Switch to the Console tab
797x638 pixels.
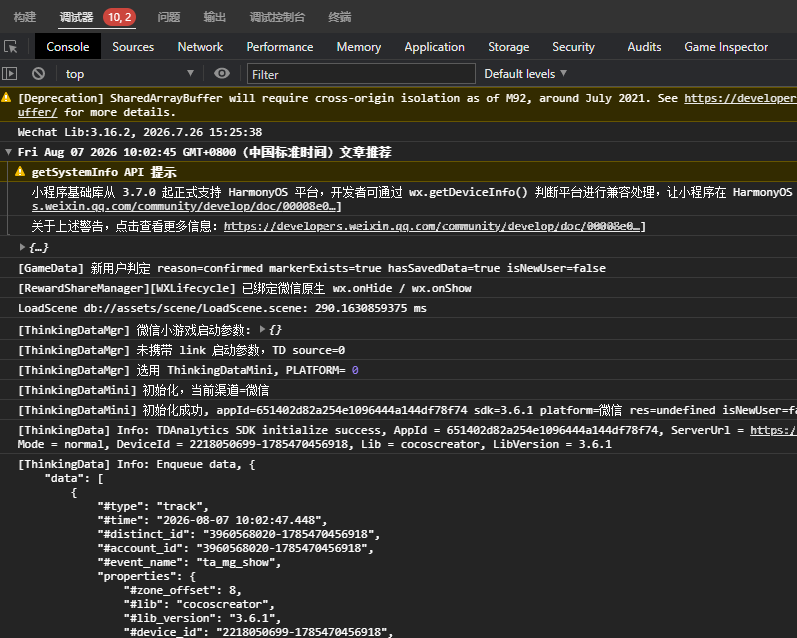pos(68,47)
